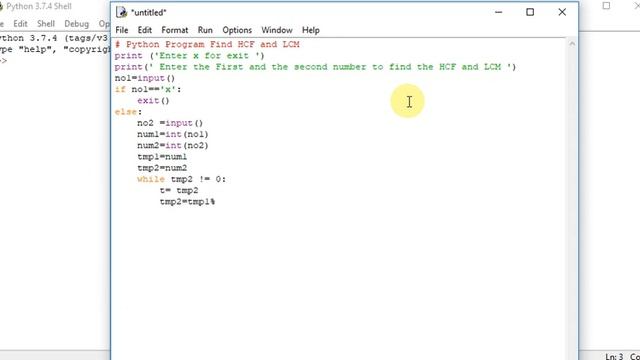Screen dimensions: 640x360
Task: Open the Format menu
Action: (175, 30)
